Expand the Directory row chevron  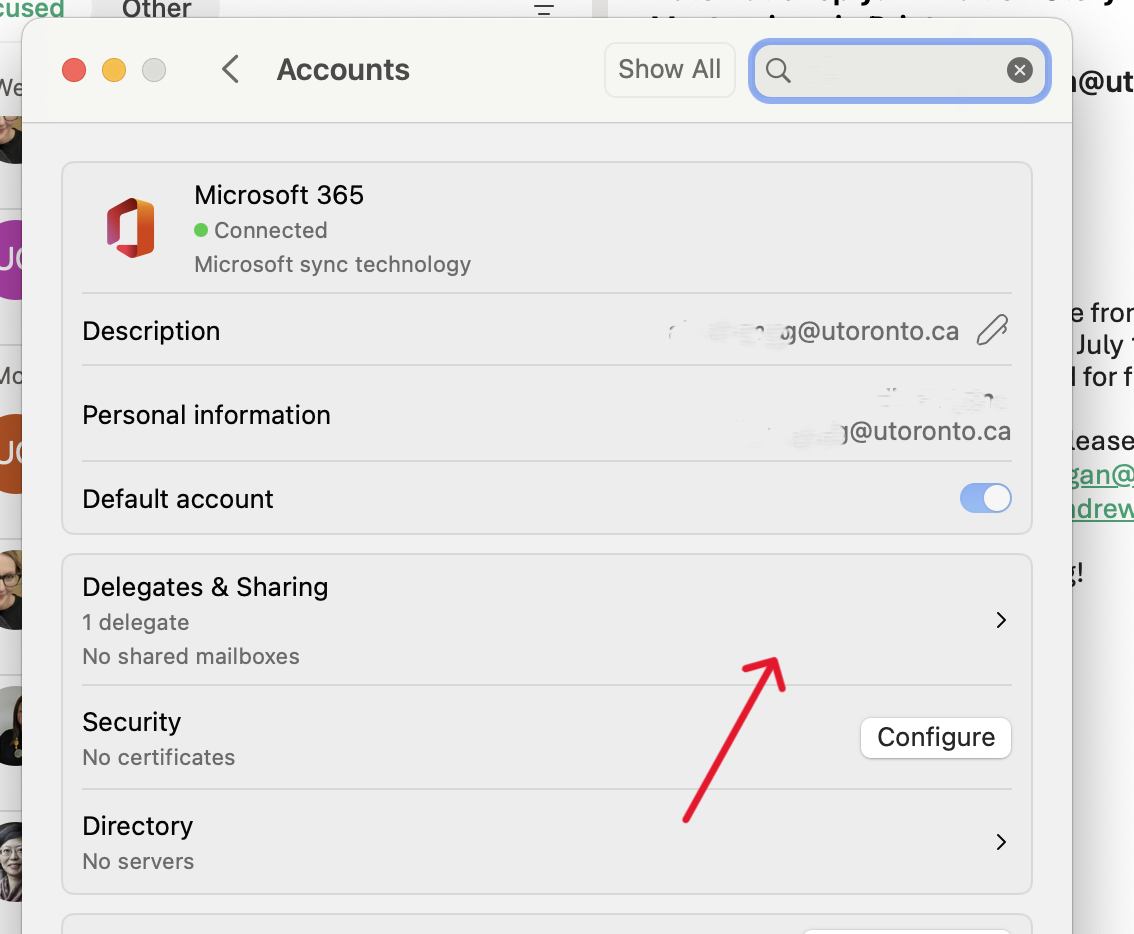pos(1000,842)
